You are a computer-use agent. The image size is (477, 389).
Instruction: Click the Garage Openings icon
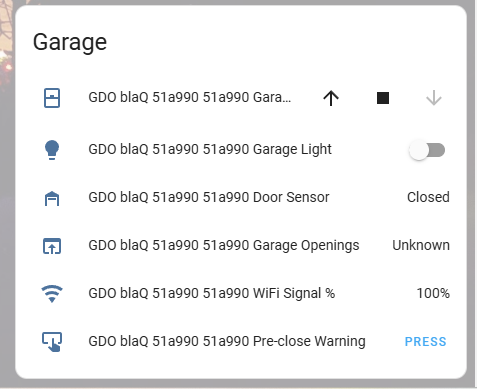coord(52,246)
